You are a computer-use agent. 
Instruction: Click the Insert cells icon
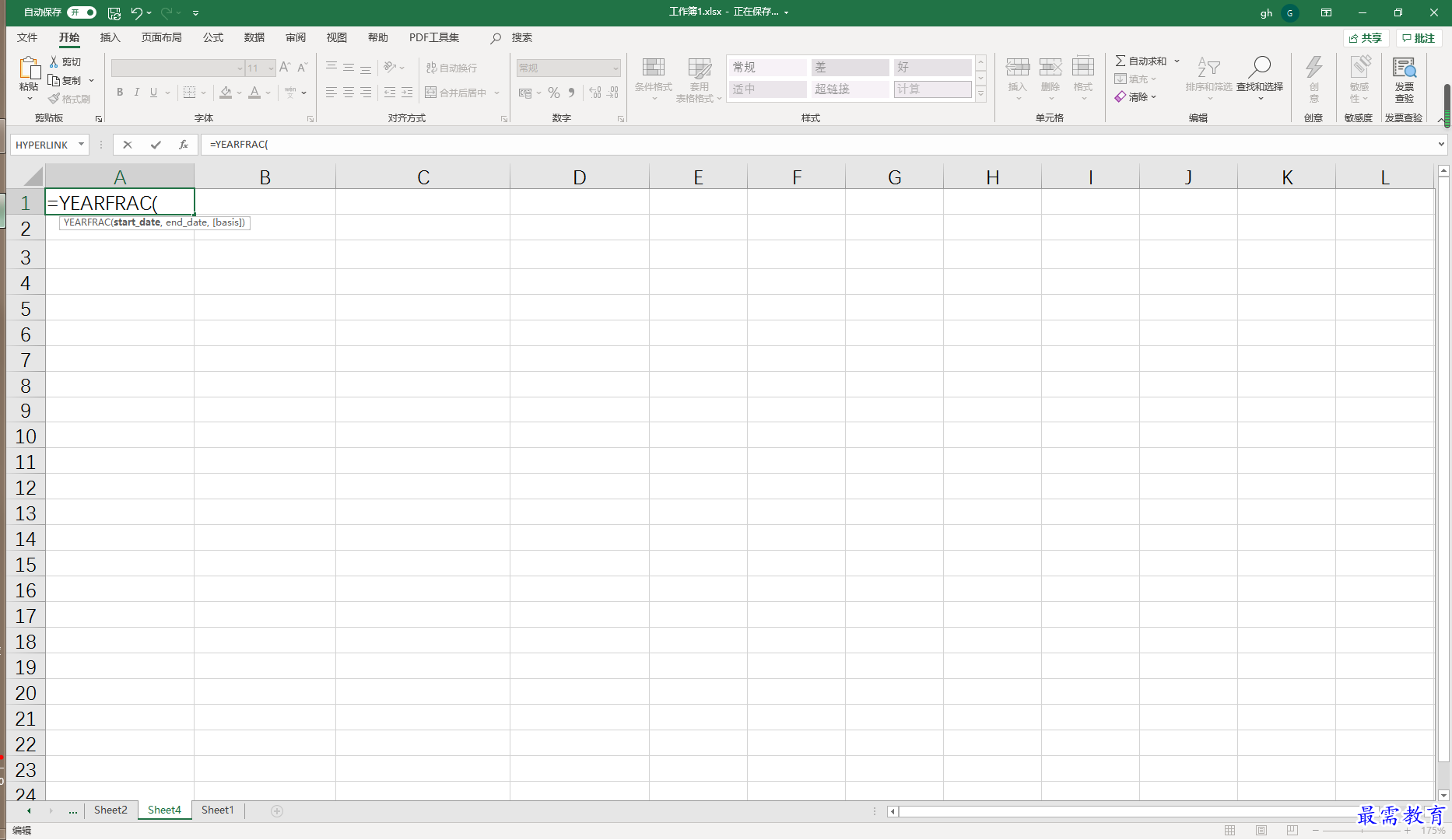[x=1017, y=67]
